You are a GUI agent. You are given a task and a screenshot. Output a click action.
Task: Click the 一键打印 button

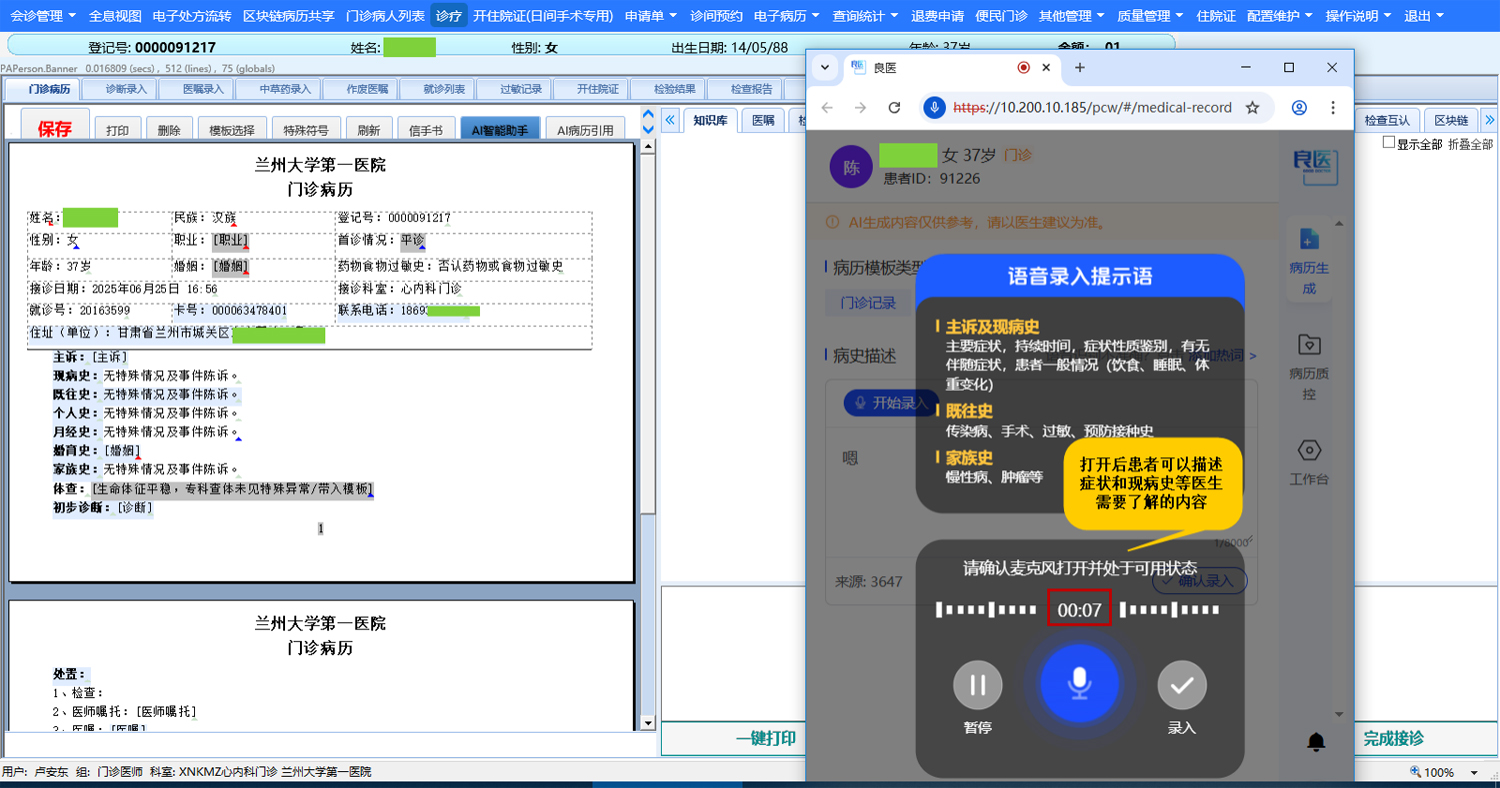pyautogui.click(x=766, y=738)
